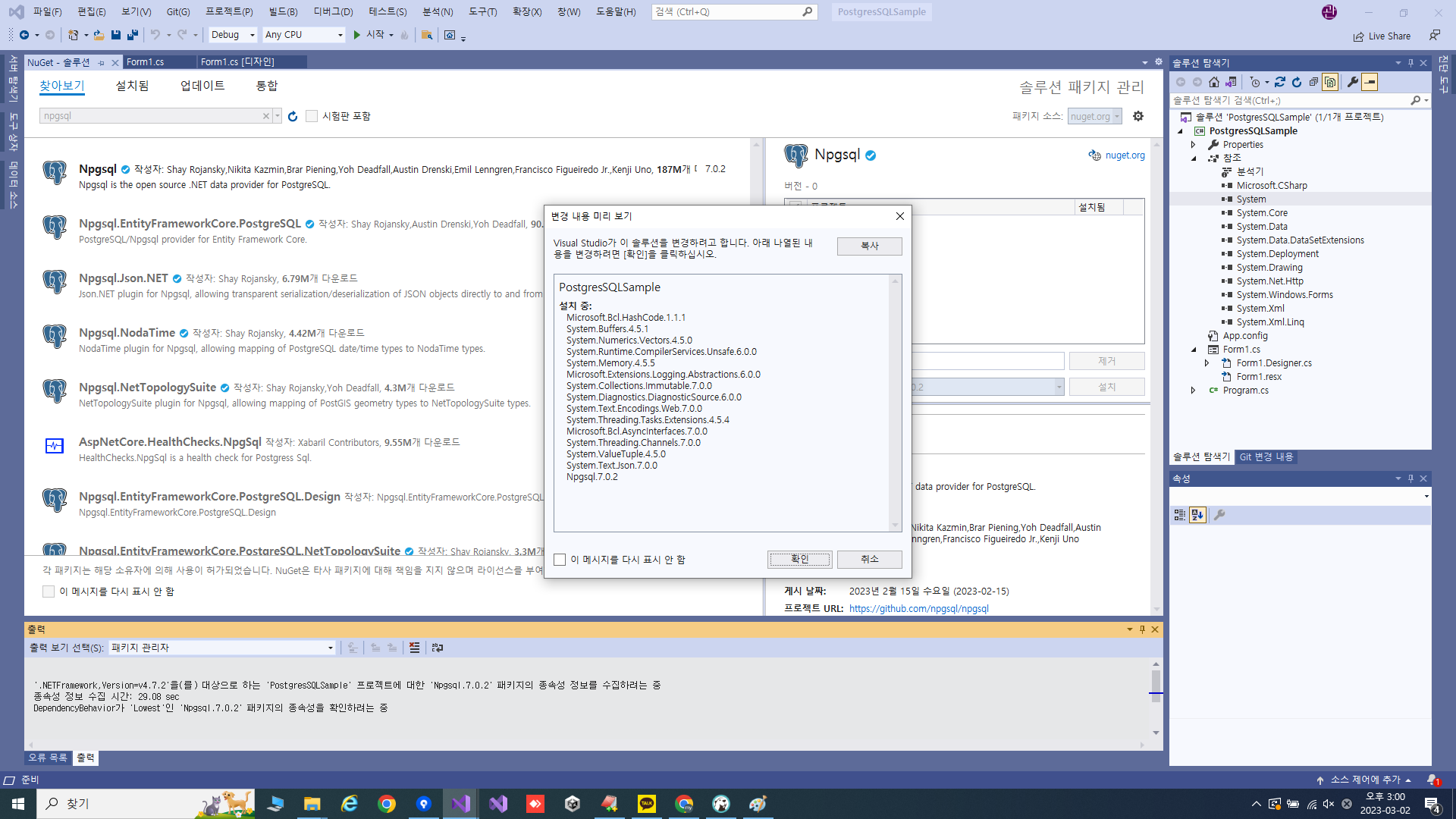Image resolution: width=1456 pixels, height=819 pixels.
Task: Expand the Properties node in Solution Explorer
Action: (1193, 145)
